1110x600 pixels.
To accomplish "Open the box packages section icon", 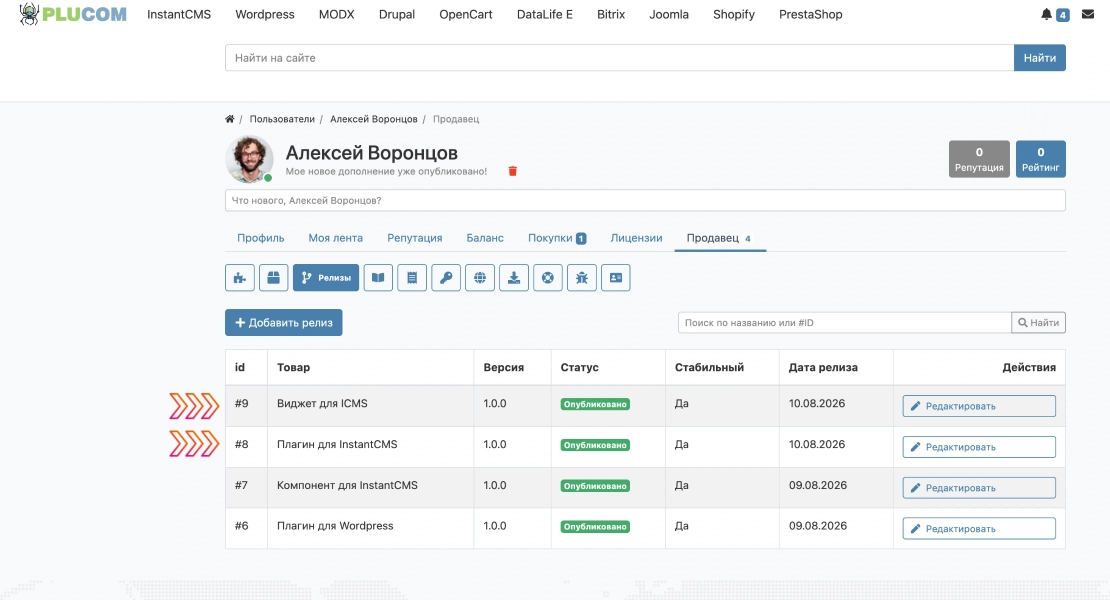I will [273, 277].
